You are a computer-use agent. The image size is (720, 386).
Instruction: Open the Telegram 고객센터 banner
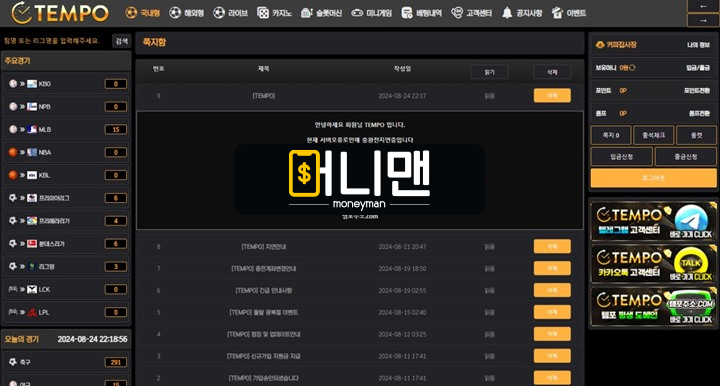coord(653,222)
